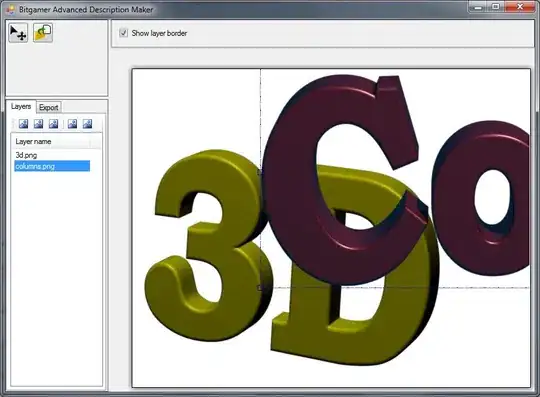Toggle the Show layer border checkbox

(x=123, y=33)
